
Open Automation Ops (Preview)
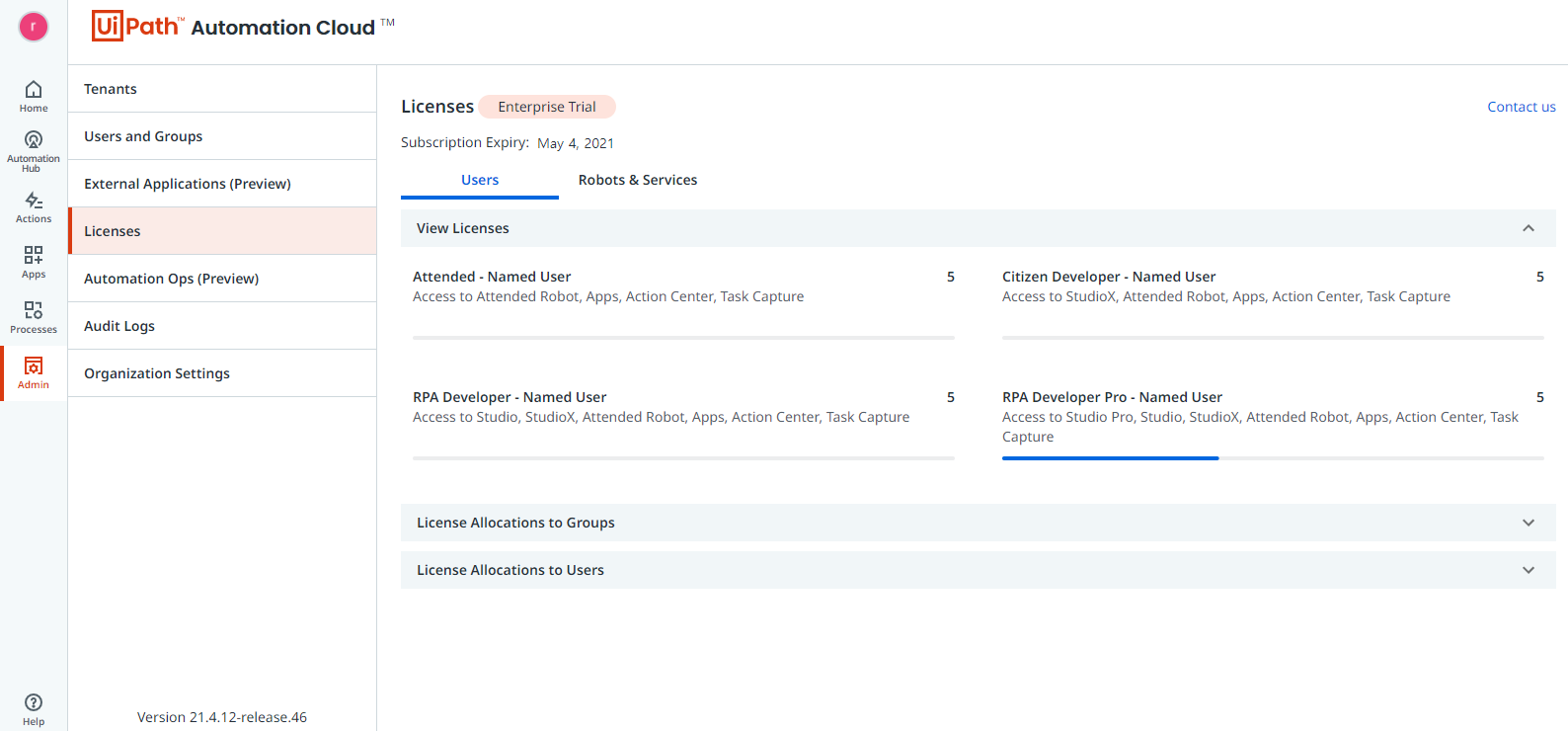coord(222,279)
